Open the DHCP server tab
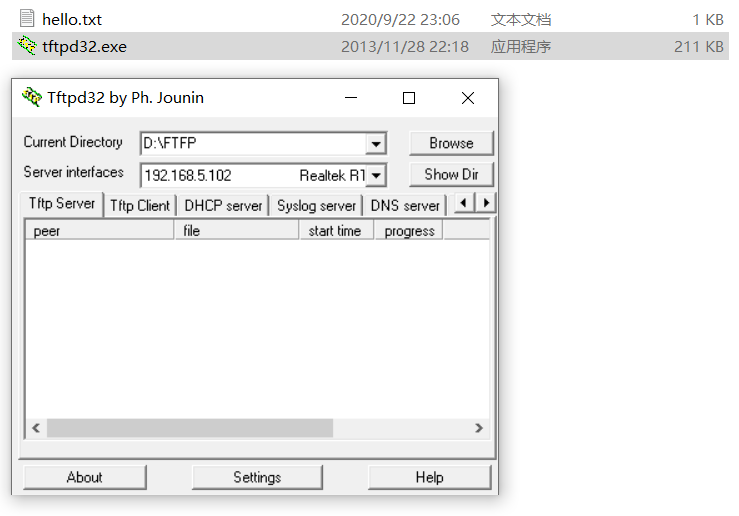Image resolution: width=739 pixels, height=516 pixels. pos(223,206)
